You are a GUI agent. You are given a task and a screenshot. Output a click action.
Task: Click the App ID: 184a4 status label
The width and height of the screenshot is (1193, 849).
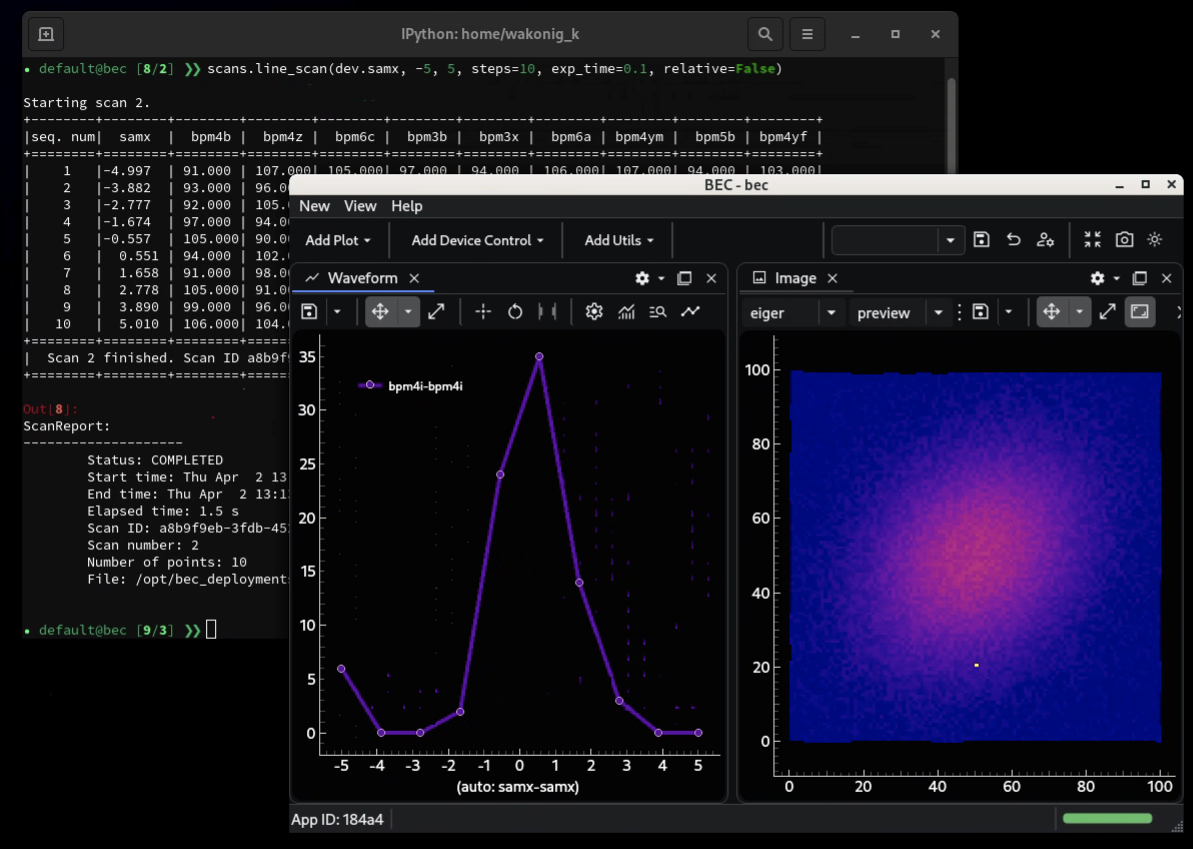pos(337,819)
